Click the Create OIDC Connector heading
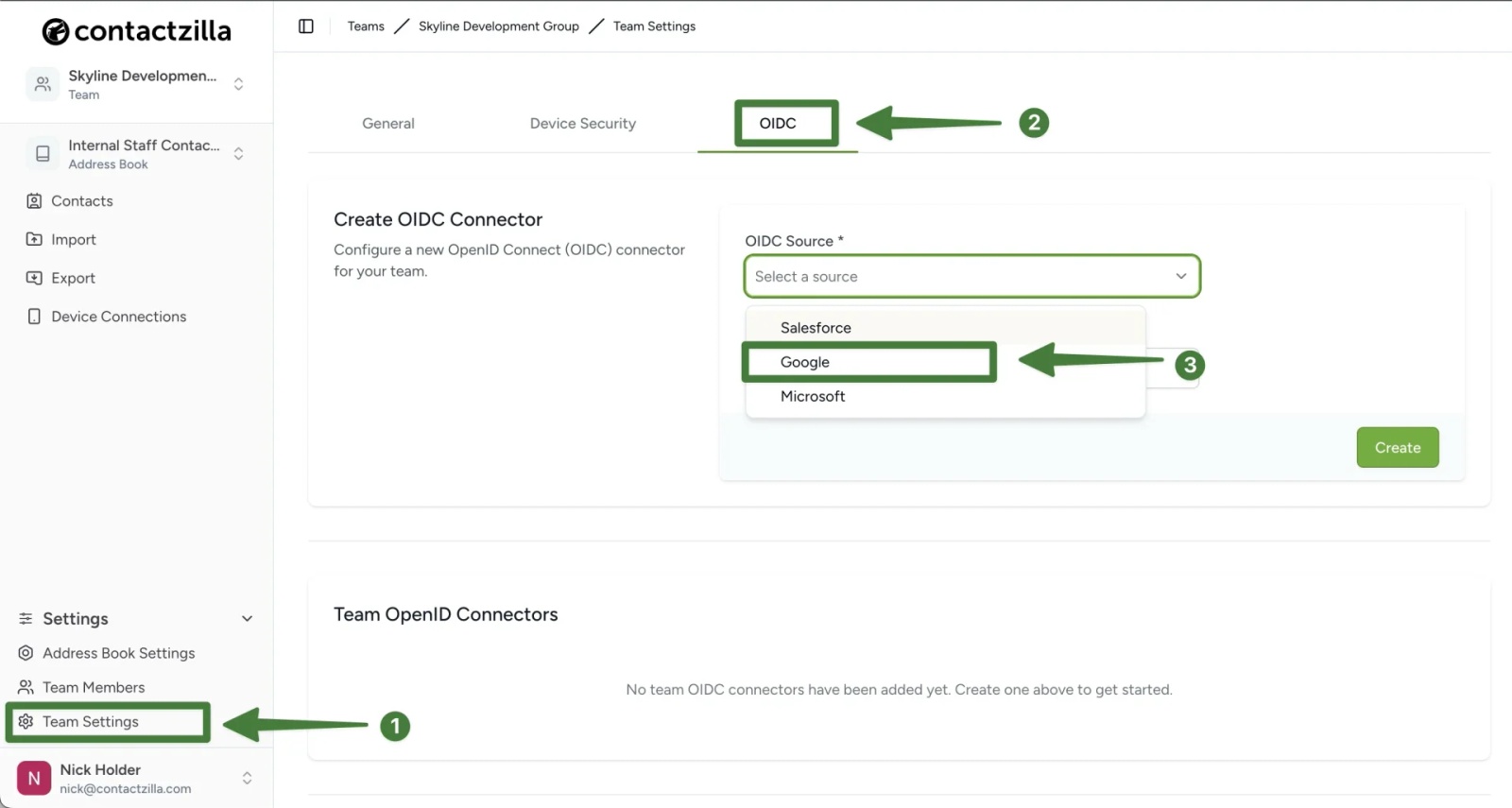This screenshot has width=1512, height=808. 438,219
